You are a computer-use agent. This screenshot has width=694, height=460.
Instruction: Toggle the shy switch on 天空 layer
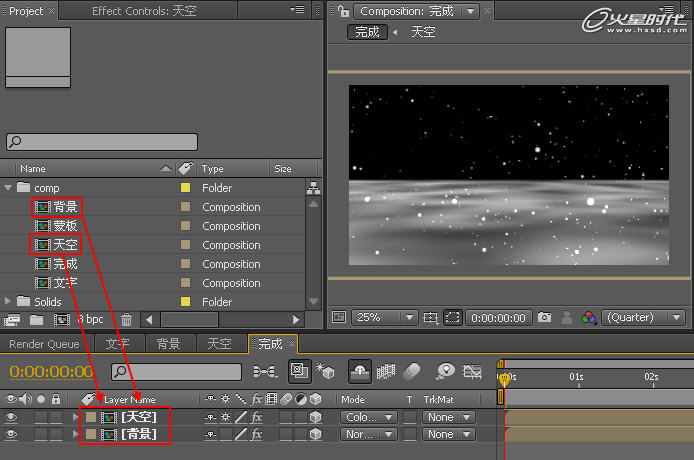click(x=211, y=417)
